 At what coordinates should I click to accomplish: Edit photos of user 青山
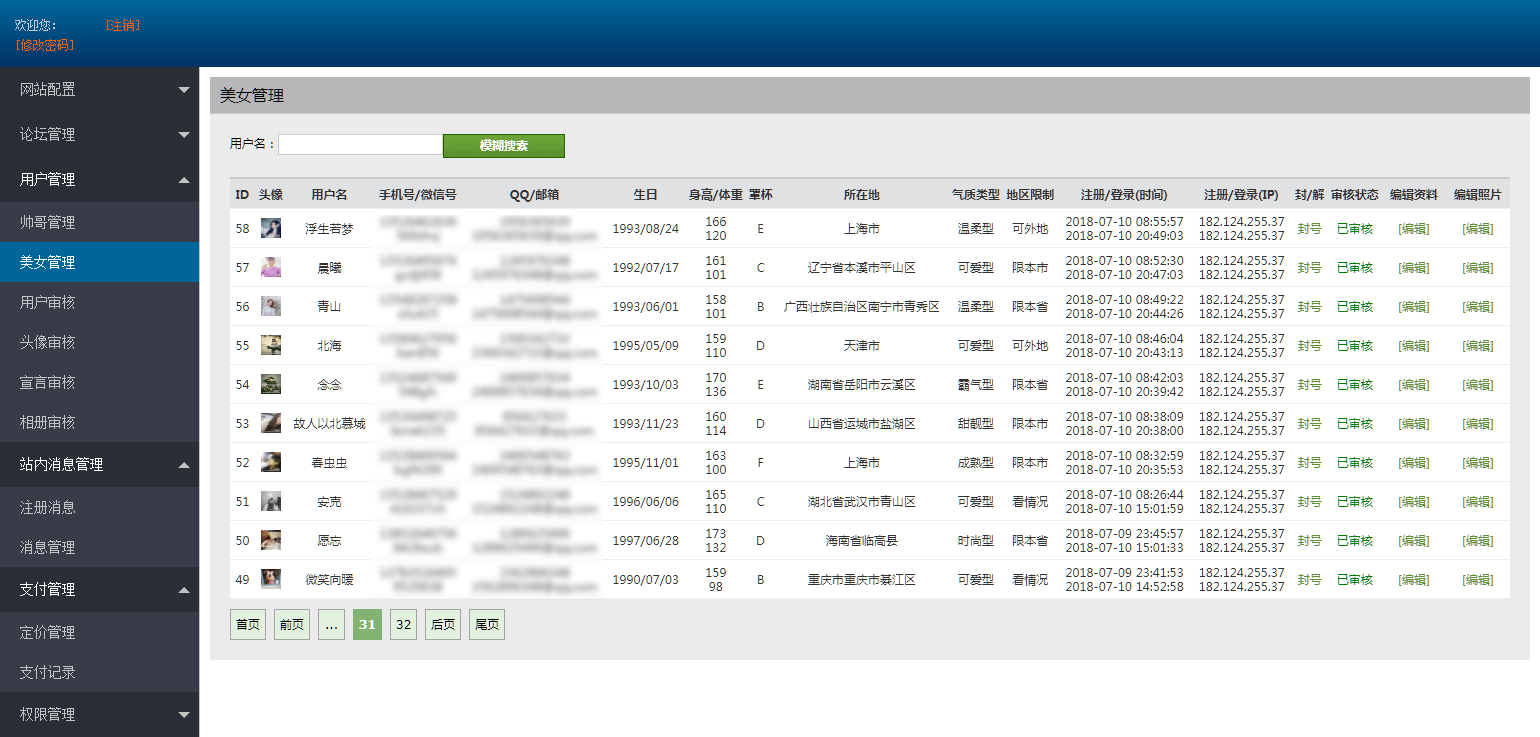point(1478,307)
